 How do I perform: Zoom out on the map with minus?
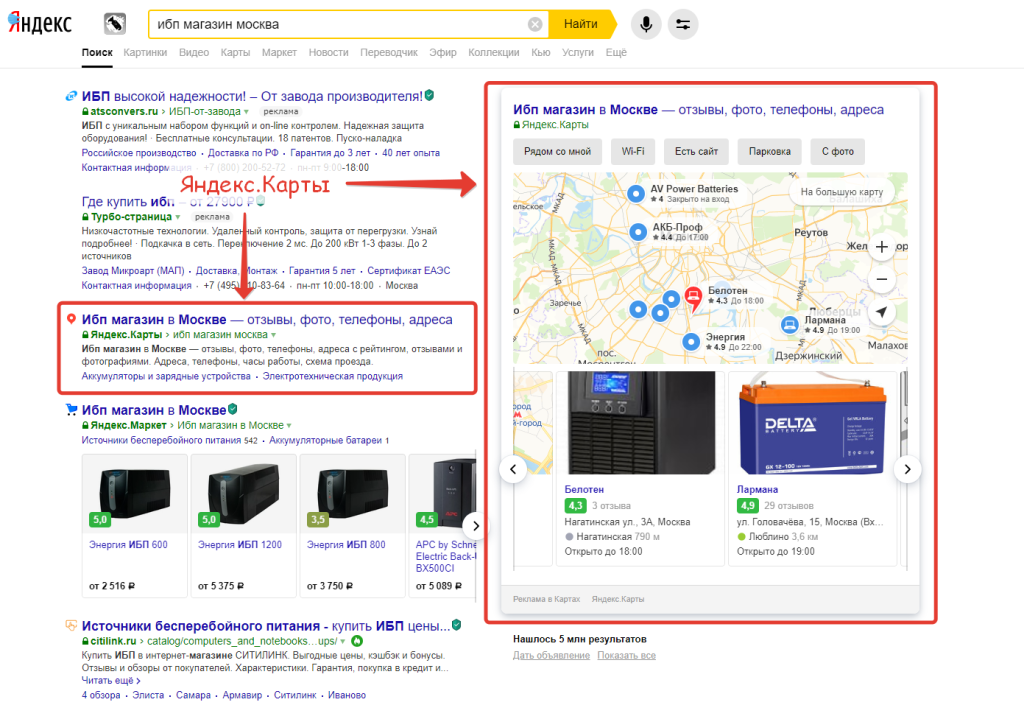[x=881, y=279]
